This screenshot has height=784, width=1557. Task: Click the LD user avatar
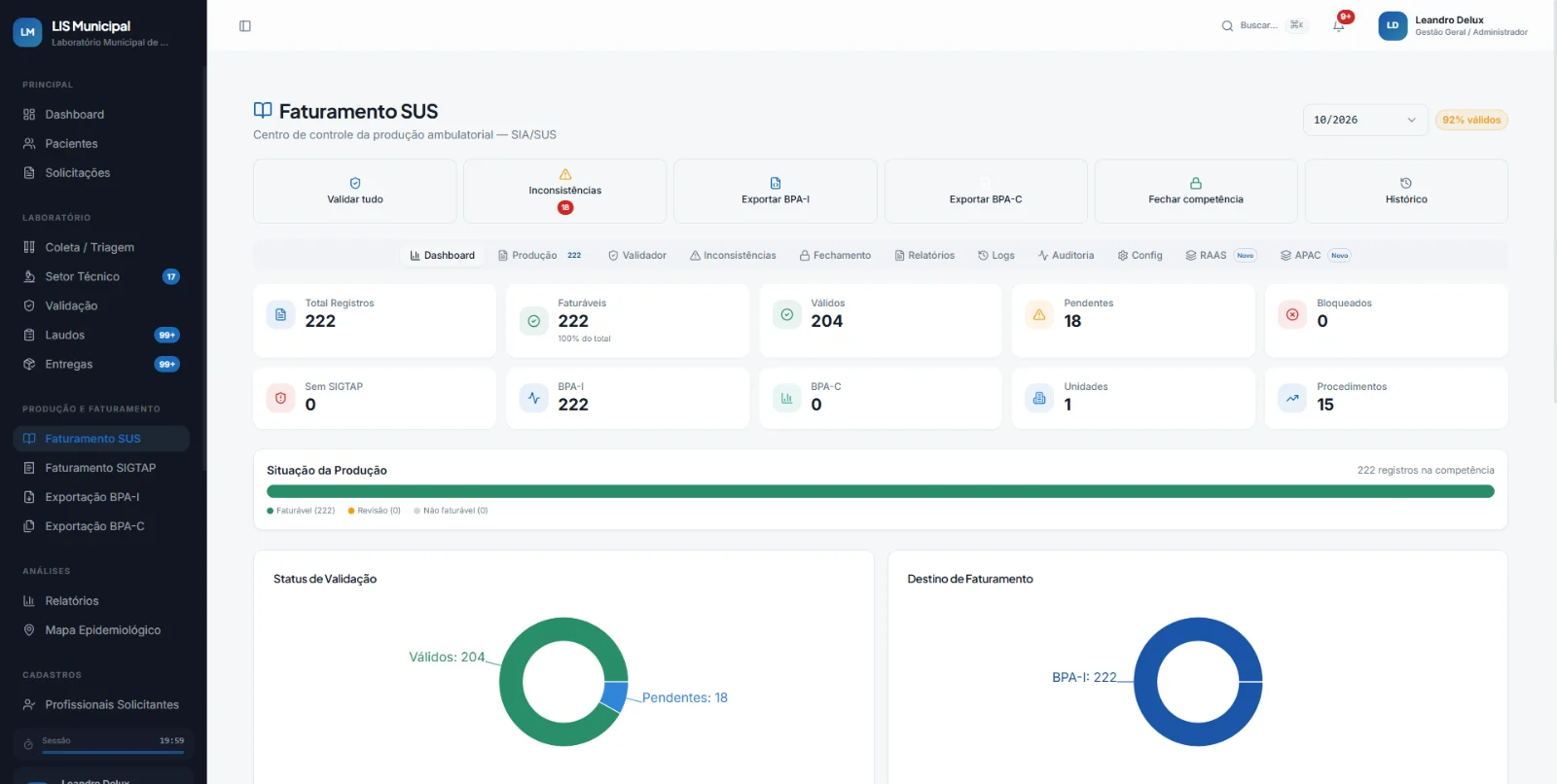tap(1393, 25)
